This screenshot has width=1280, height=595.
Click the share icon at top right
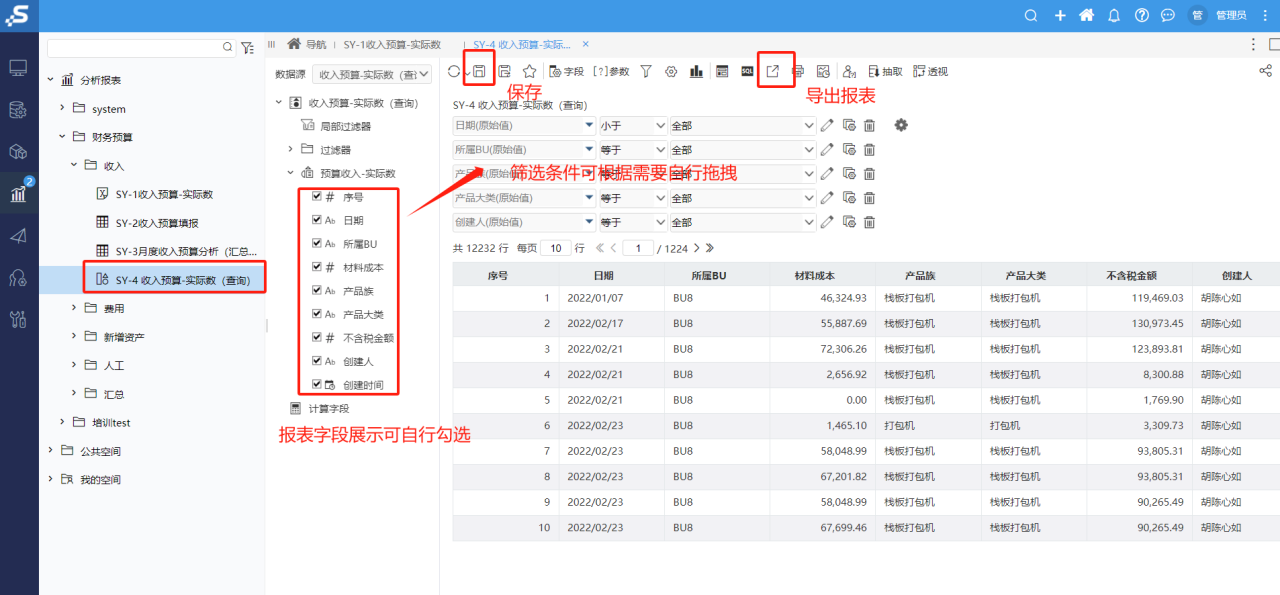point(1265,71)
